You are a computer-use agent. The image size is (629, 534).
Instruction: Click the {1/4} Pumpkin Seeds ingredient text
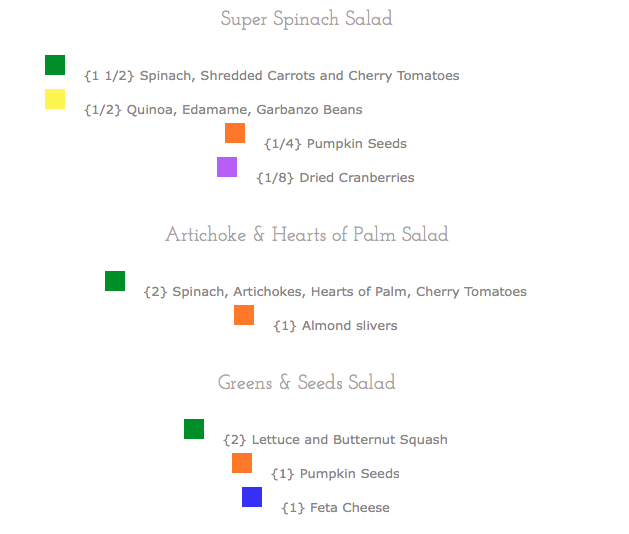pos(335,144)
